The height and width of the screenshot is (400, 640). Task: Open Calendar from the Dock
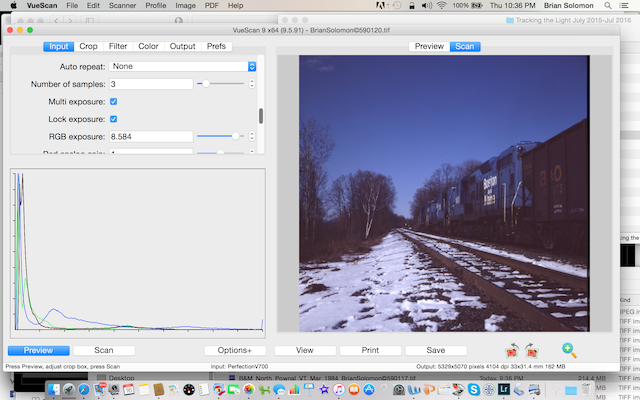(129, 390)
